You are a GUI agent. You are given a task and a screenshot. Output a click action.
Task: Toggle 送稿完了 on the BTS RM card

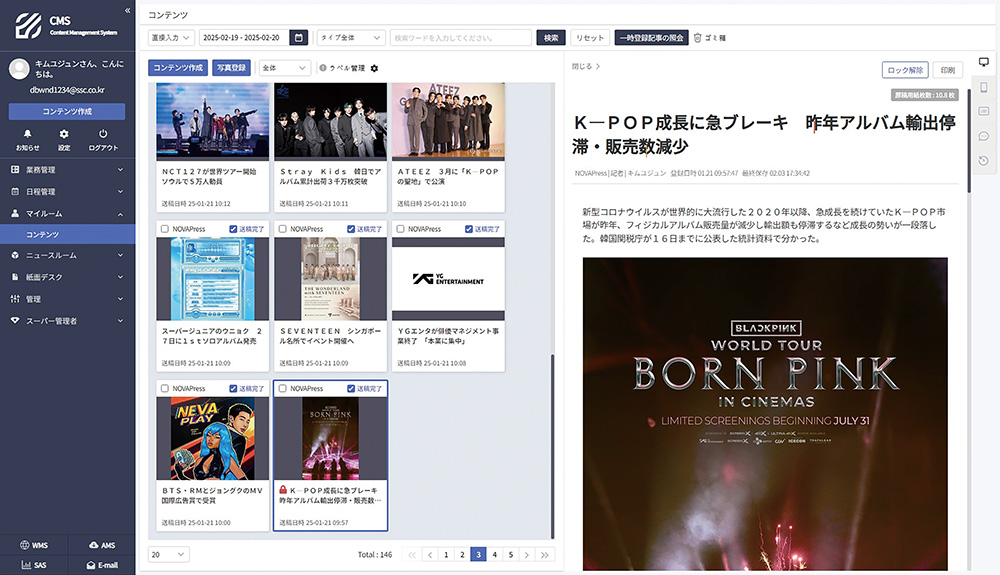[233, 388]
